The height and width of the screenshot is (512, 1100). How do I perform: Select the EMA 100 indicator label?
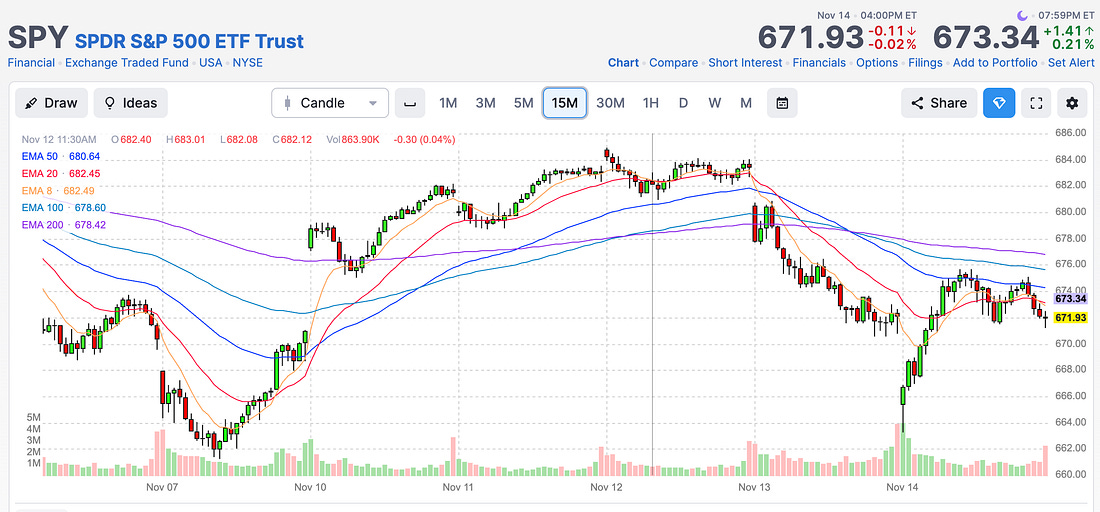[x=64, y=208]
